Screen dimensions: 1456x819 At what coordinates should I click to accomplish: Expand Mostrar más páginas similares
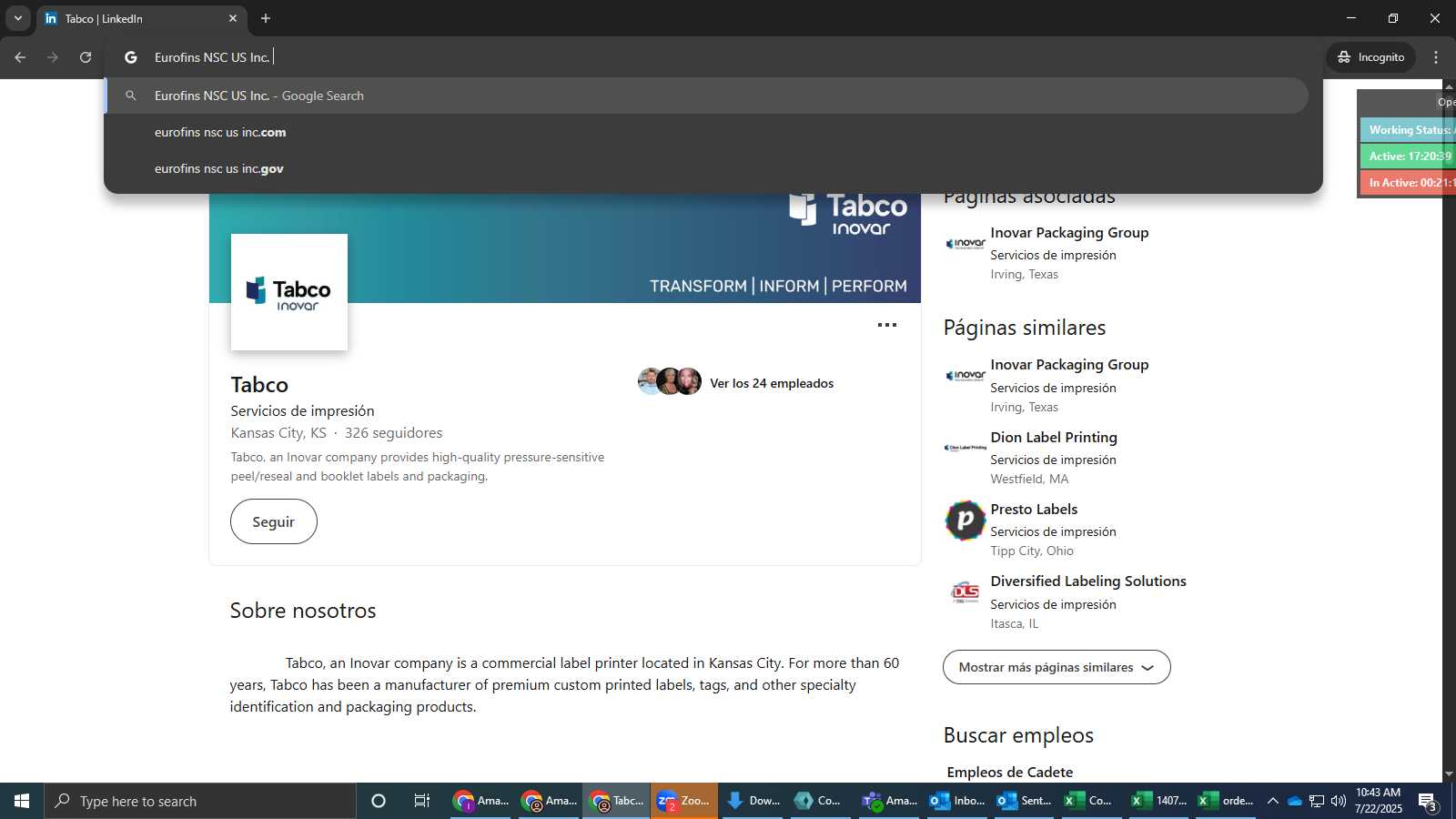1057,667
